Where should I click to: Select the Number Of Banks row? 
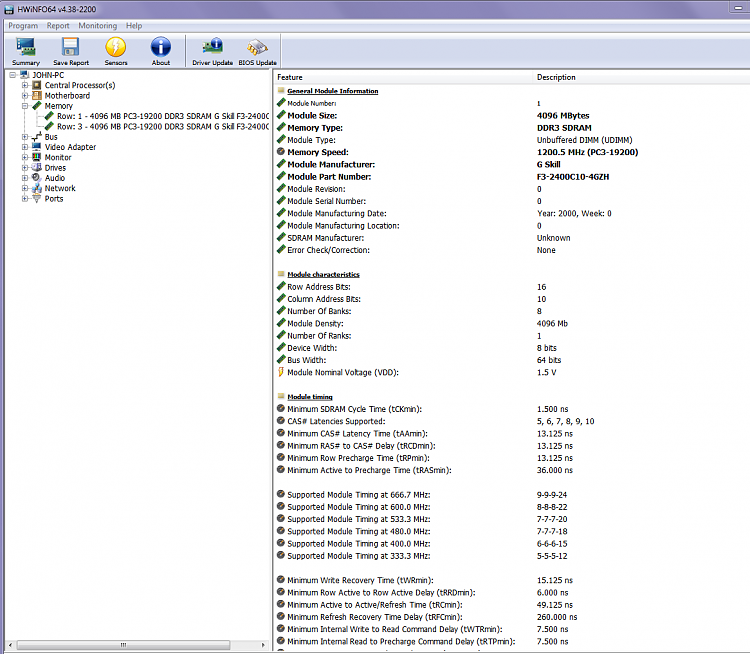(512, 311)
